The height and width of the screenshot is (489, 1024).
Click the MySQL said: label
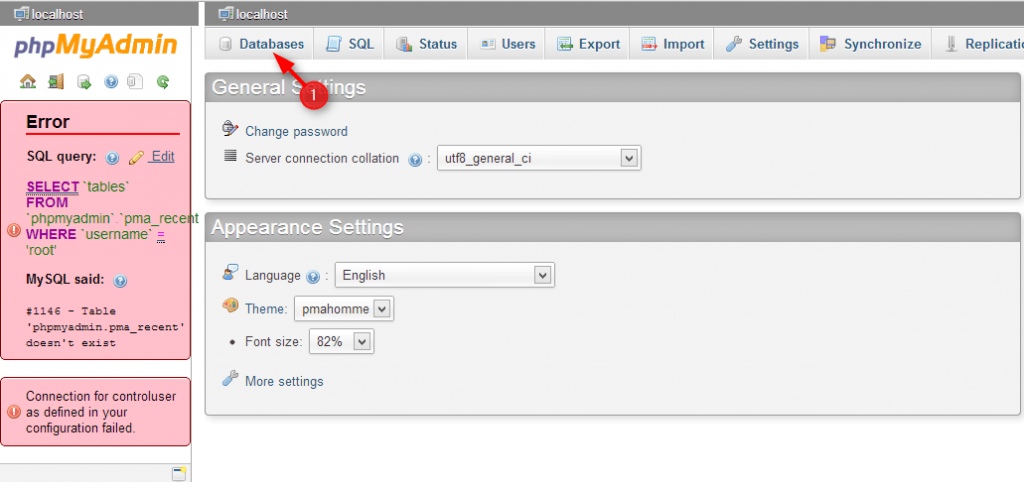tap(65, 279)
